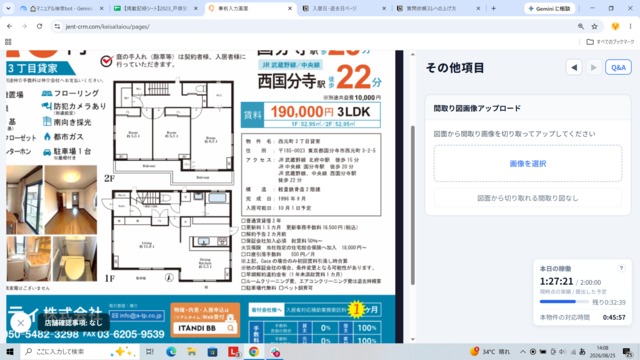Switch to マニュアル検索bot Gemini tab
Image resolution: width=640 pixels, height=360 pixels.
61,8
